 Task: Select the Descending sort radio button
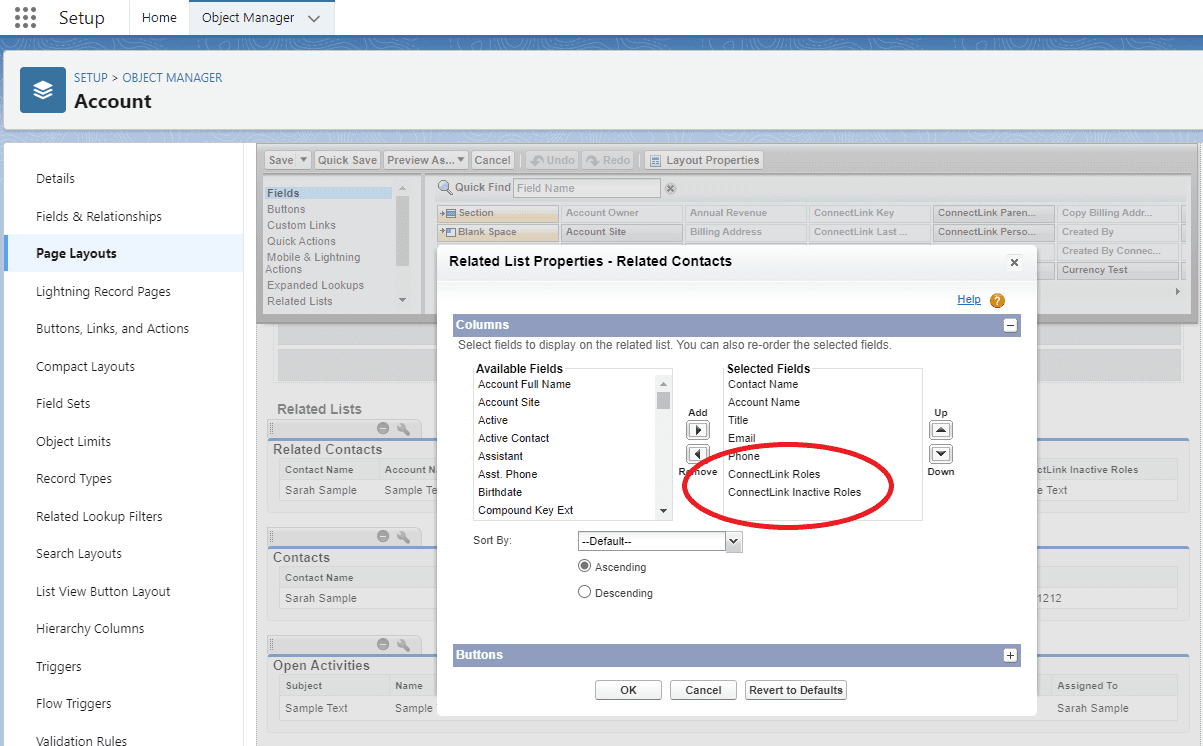(x=584, y=591)
